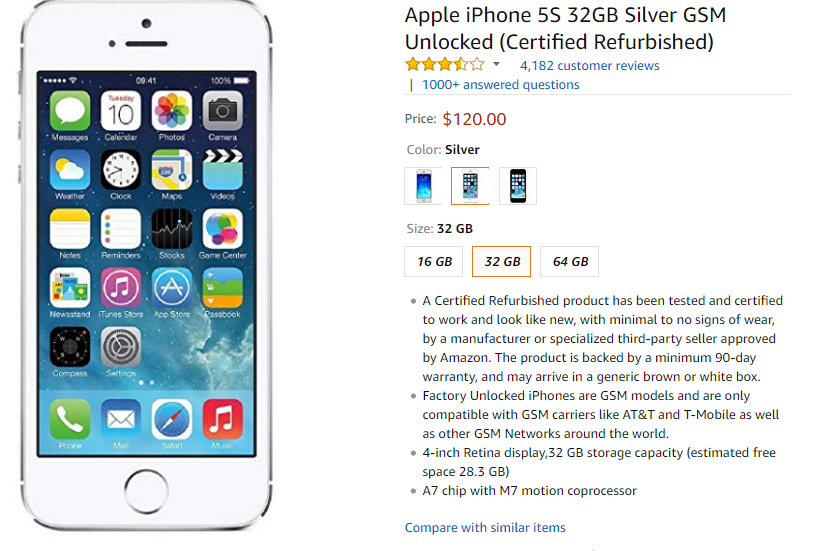The width and height of the screenshot is (814, 551).
Task: Click the Safari compass icon in the phone dock
Action: pyautogui.click(x=171, y=419)
